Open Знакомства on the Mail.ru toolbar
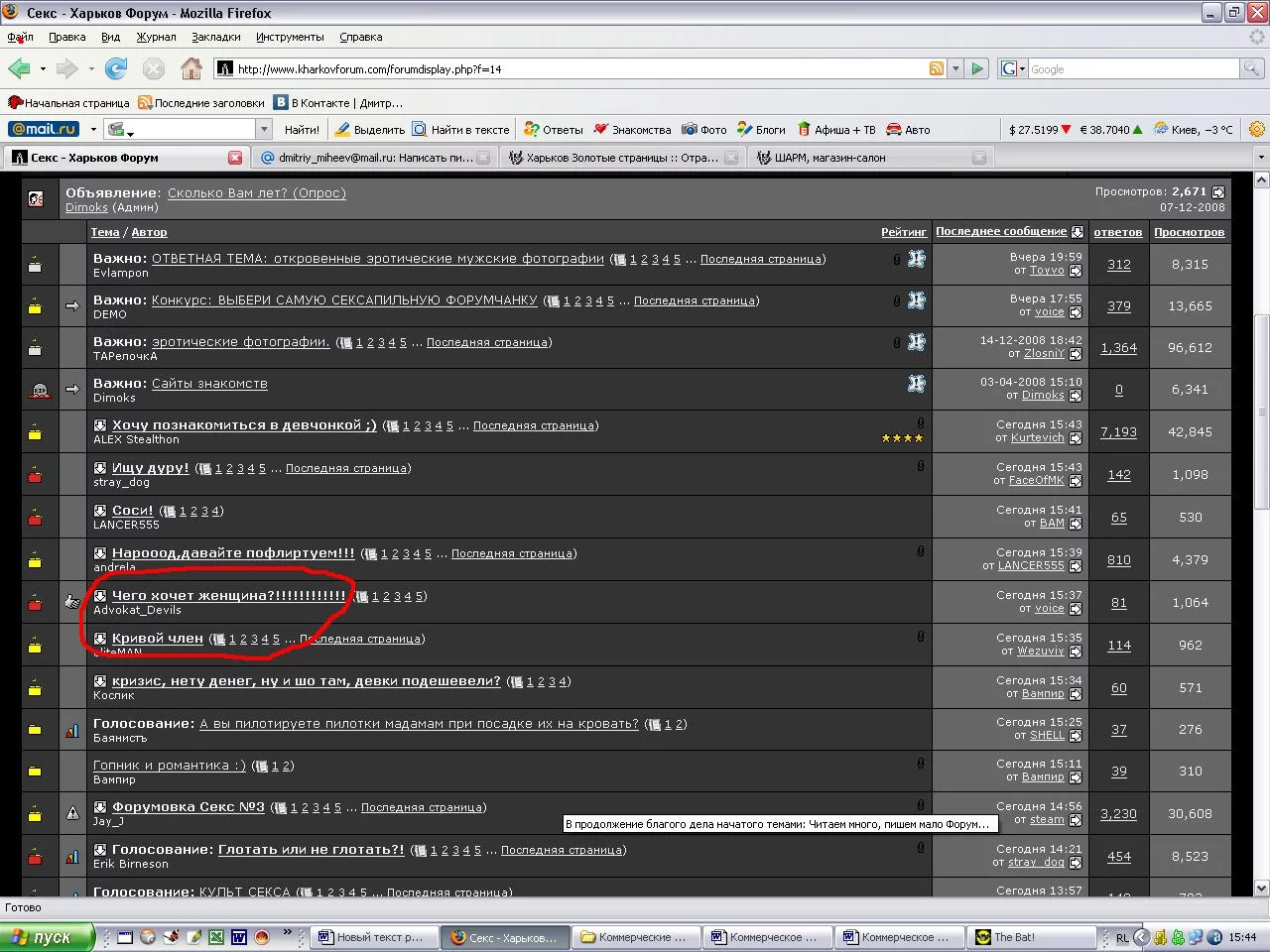This screenshot has width=1270, height=952. click(632, 130)
